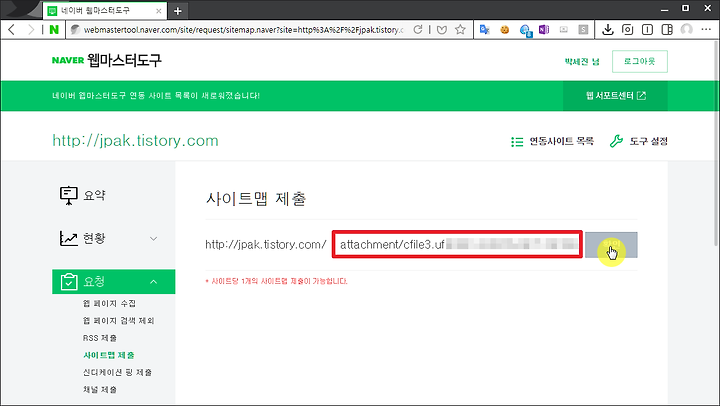Click the green announcement banner text
720x406 pixels.
coord(156,96)
